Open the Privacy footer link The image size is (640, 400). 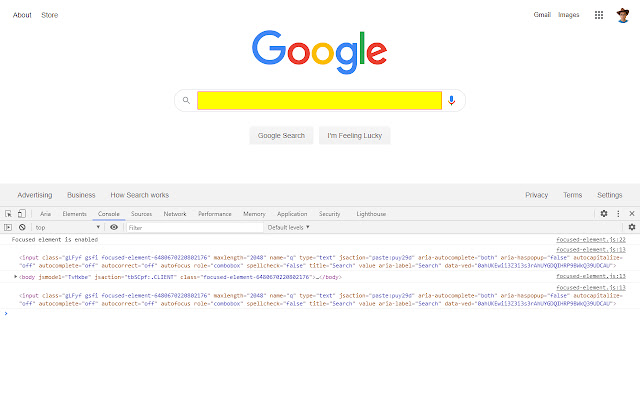tap(536, 195)
